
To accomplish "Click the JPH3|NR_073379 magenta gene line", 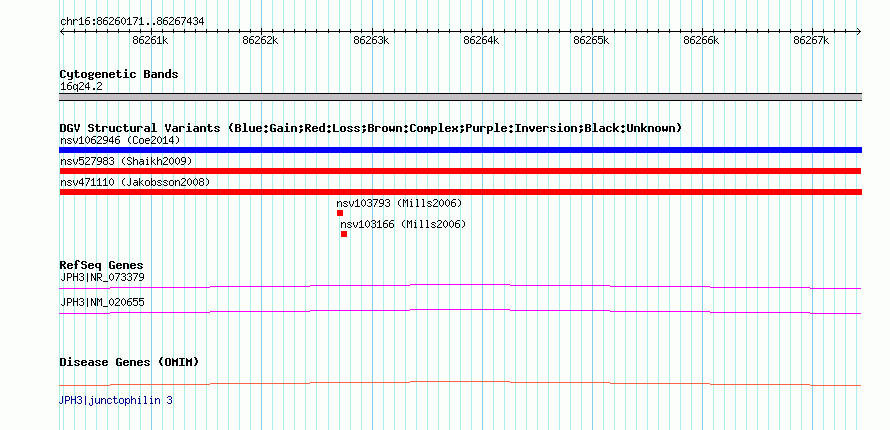I will click(460, 286).
